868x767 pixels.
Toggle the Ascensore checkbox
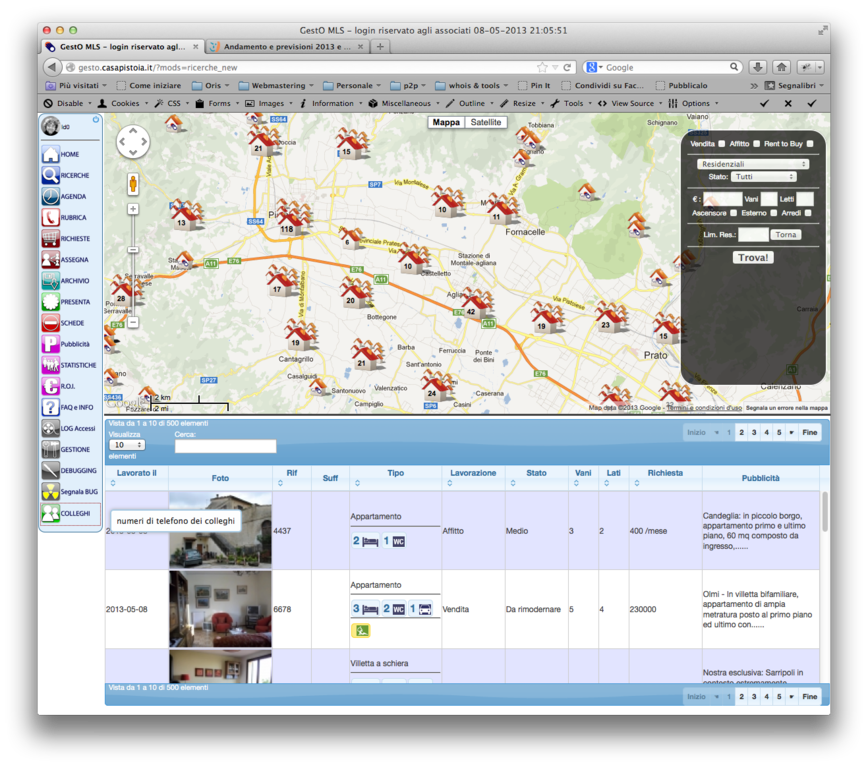733,213
